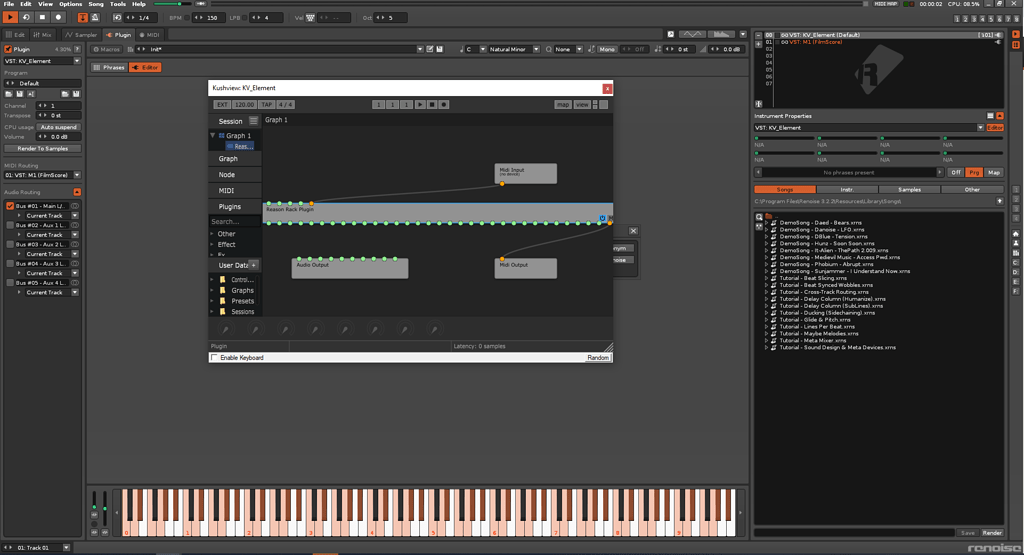The width and height of the screenshot is (1024, 555).
Task: Insert instrument slot with plus button
Action: point(758,44)
